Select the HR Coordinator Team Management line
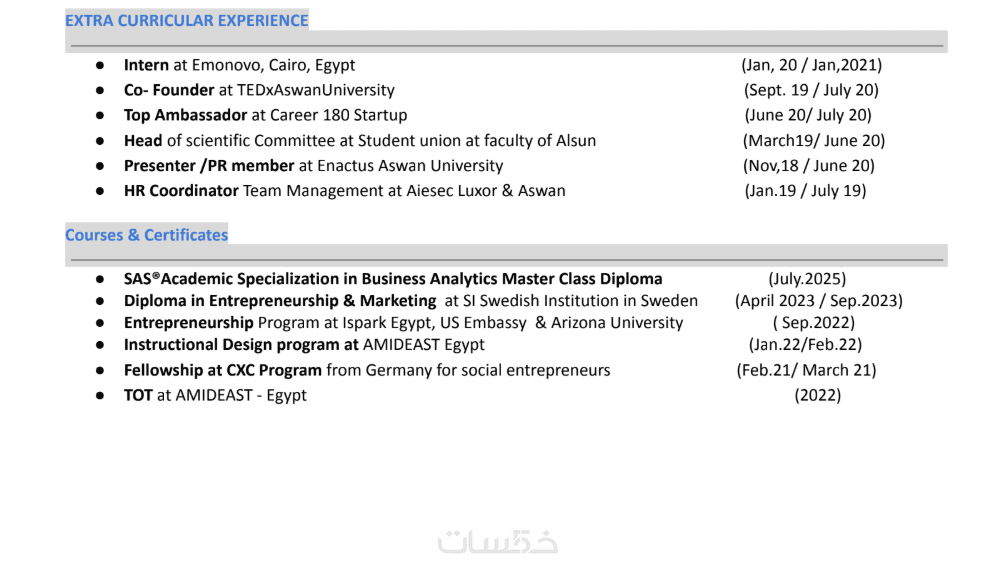The width and height of the screenshot is (997, 565). [344, 190]
